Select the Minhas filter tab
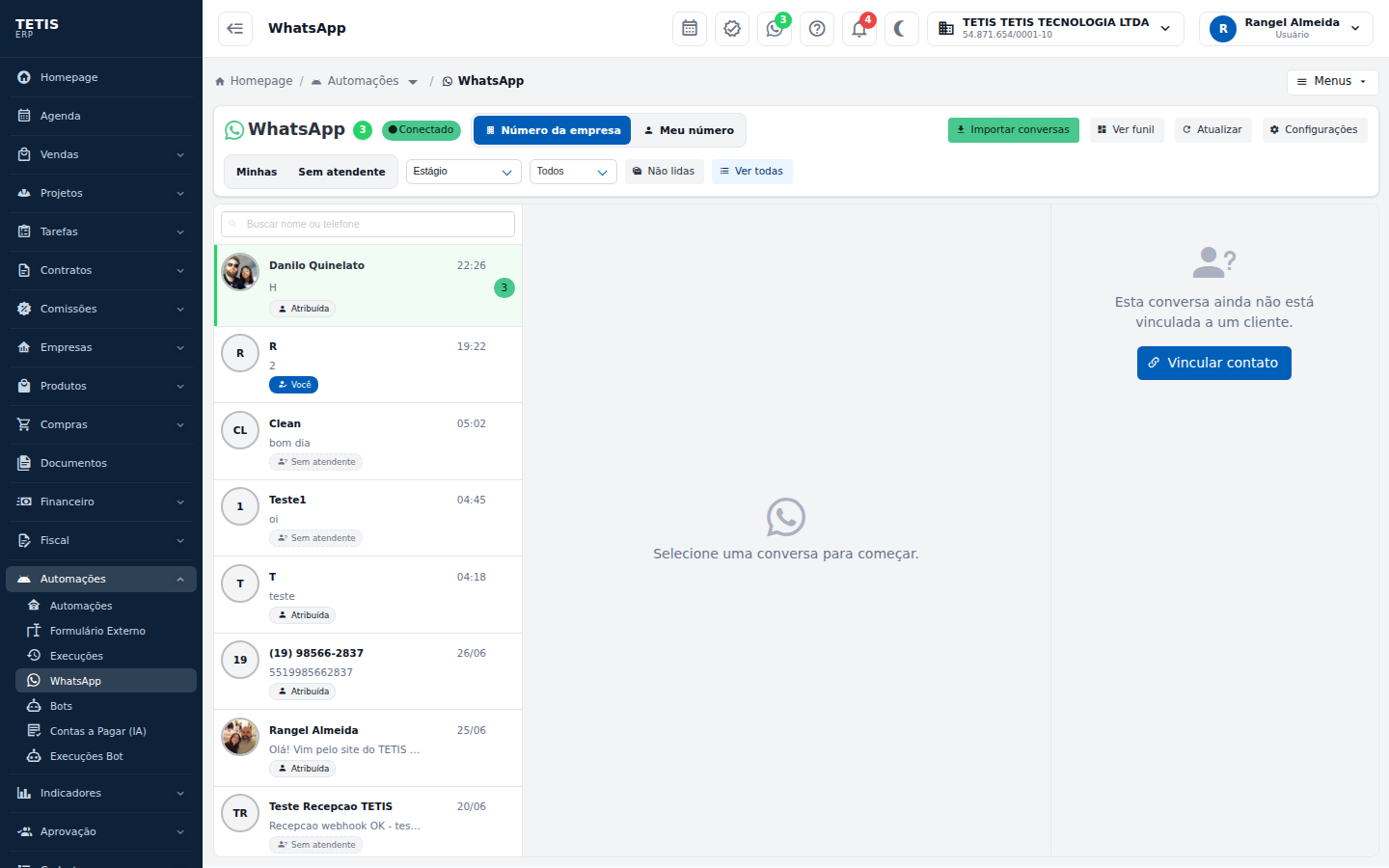Image resolution: width=1389 pixels, height=868 pixels. [257, 172]
